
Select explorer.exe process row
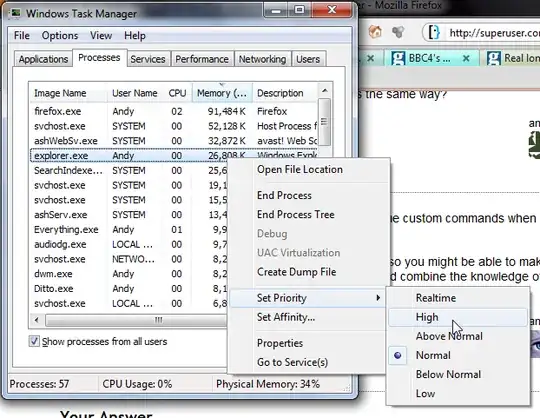tap(174, 156)
